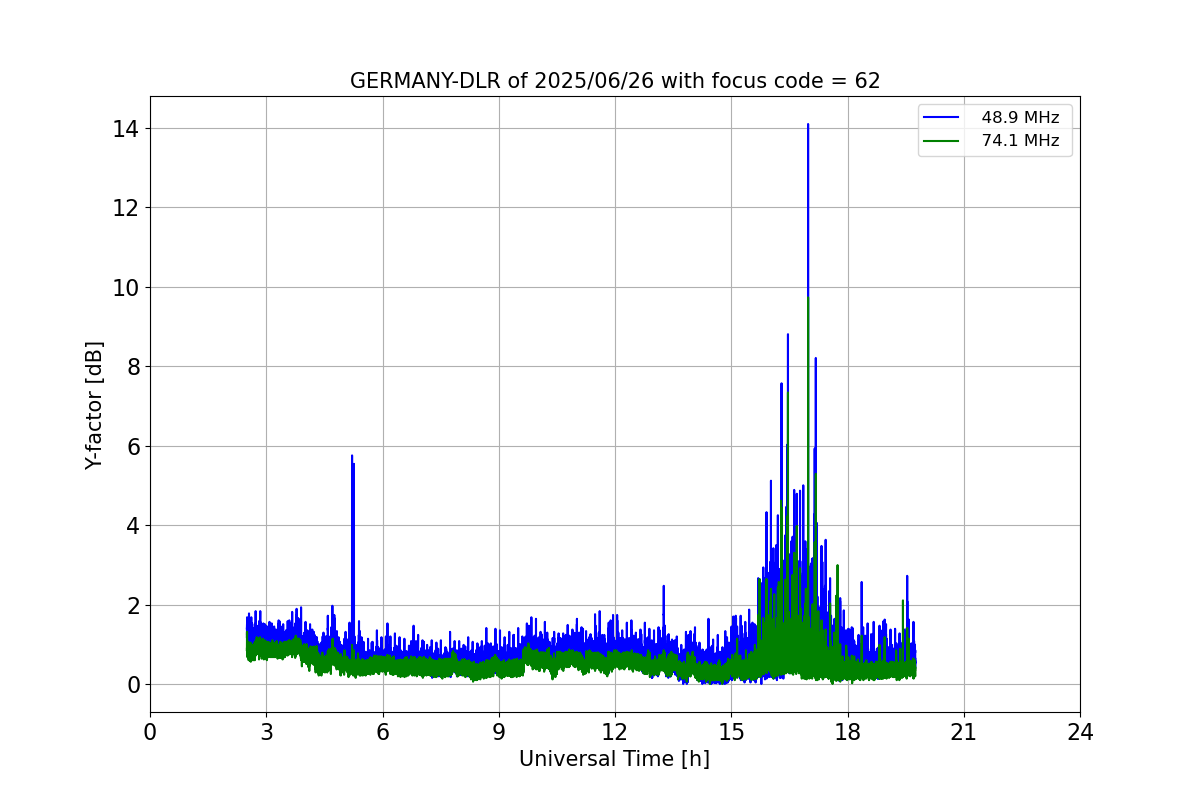Click y-axis tick label '14'
This screenshot has height=800, width=1200.
click(x=128, y=129)
